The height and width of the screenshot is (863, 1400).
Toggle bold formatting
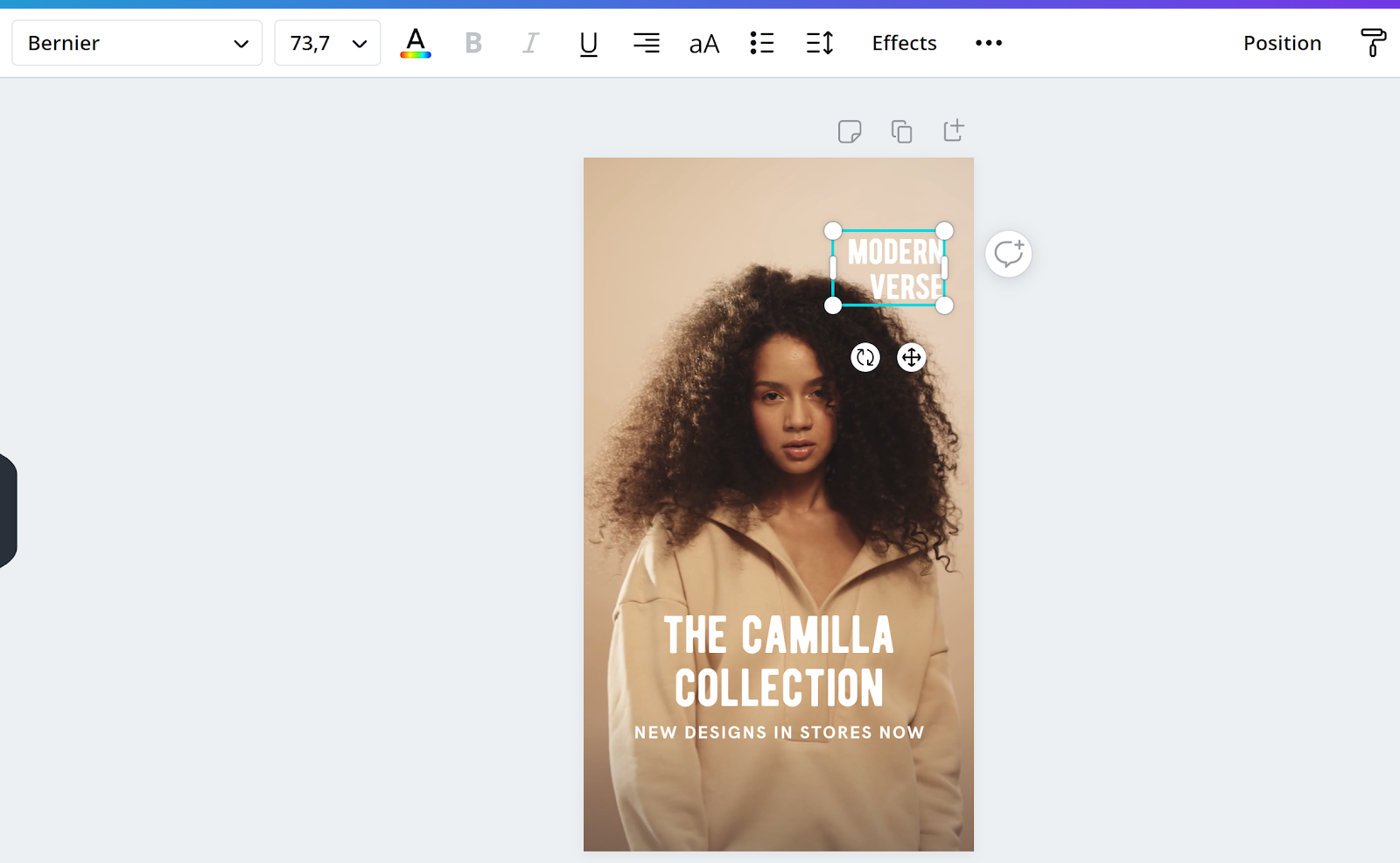(x=473, y=43)
